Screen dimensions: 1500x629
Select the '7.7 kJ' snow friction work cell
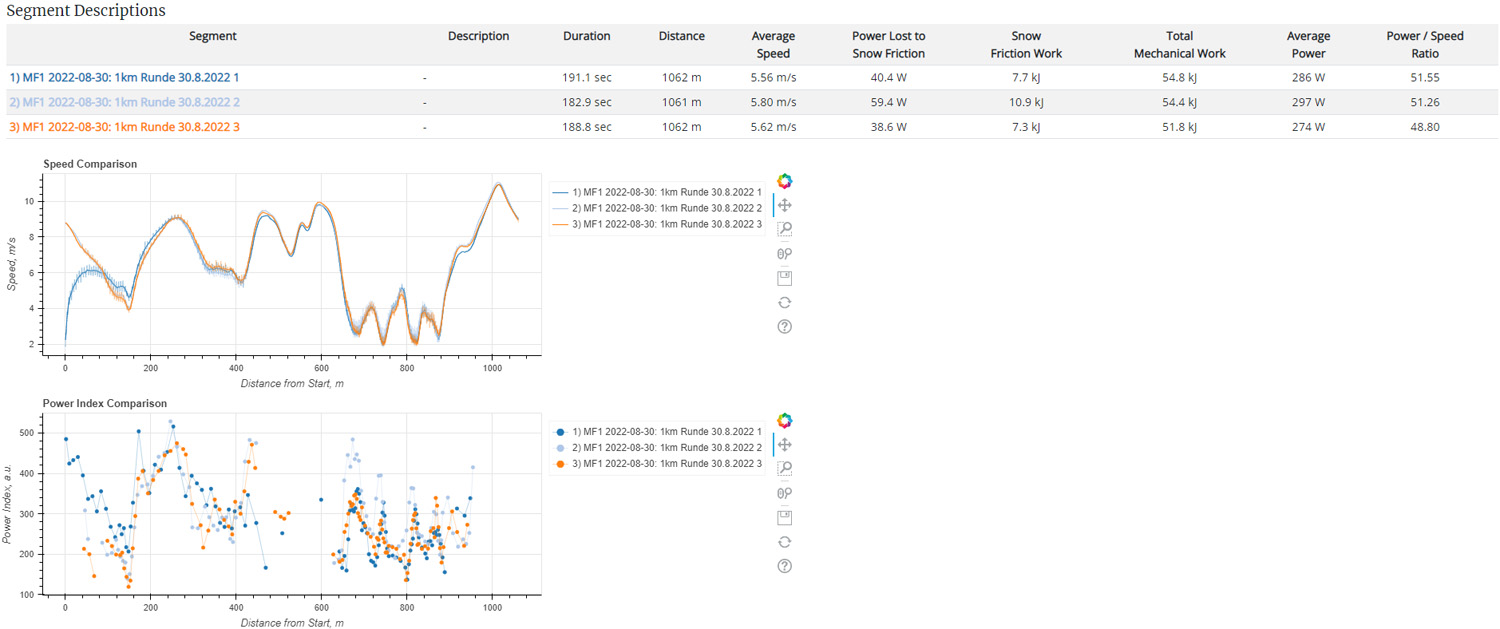(1026, 77)
